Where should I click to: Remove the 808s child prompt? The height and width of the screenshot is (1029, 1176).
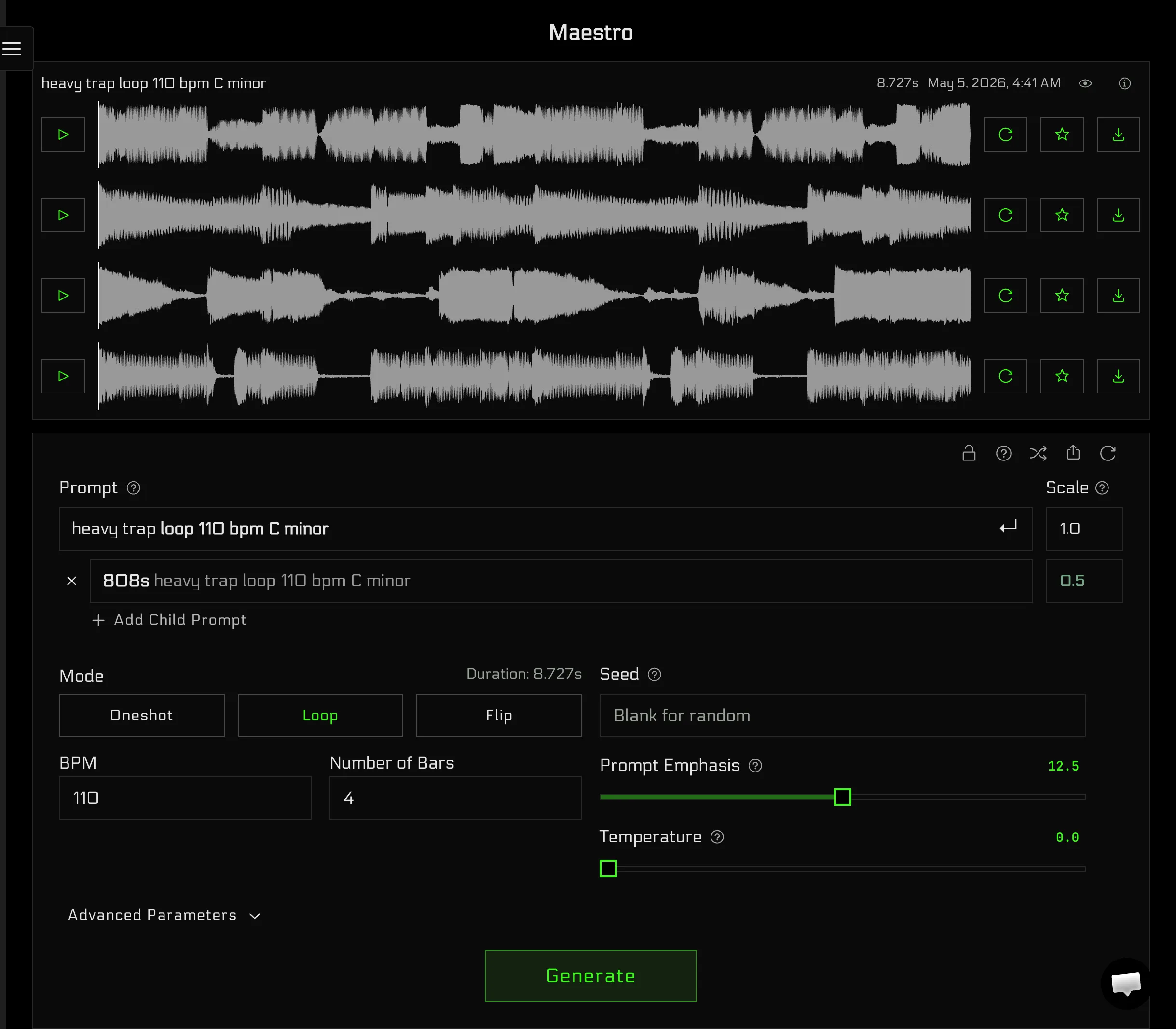(x=72, y=581)
